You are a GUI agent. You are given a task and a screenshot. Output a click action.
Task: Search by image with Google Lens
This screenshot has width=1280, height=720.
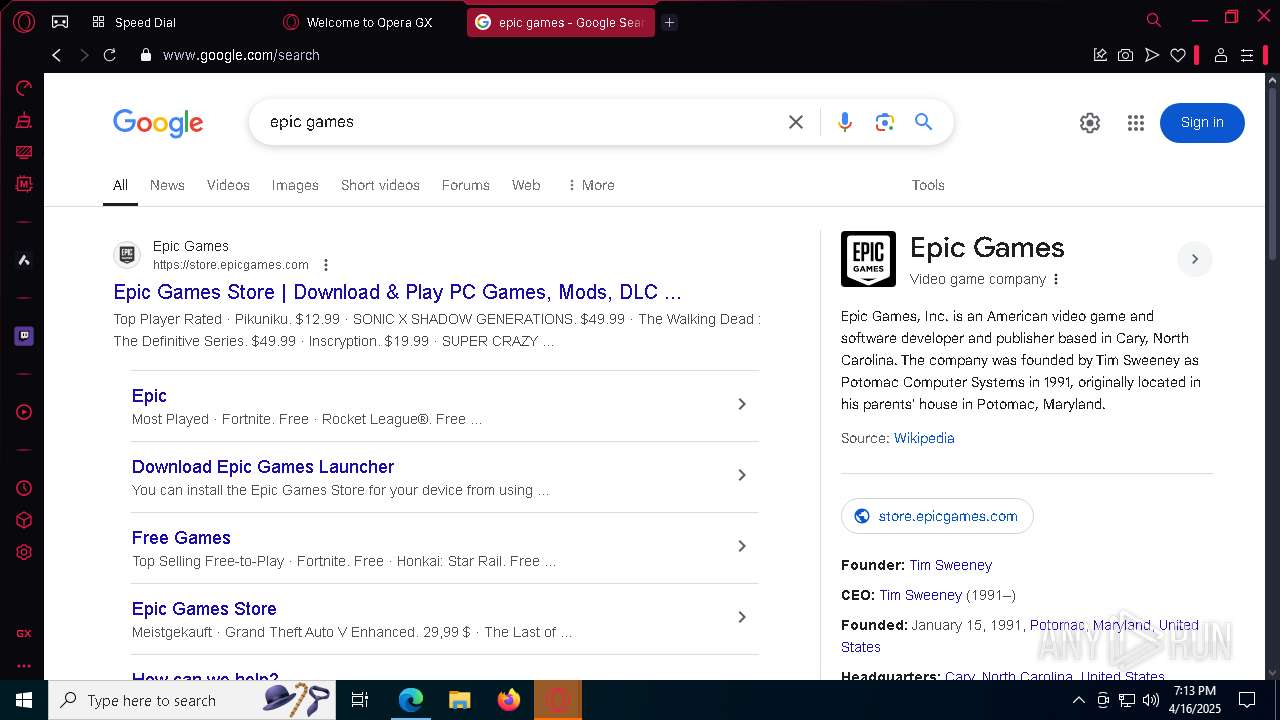(x=884, y=122)
